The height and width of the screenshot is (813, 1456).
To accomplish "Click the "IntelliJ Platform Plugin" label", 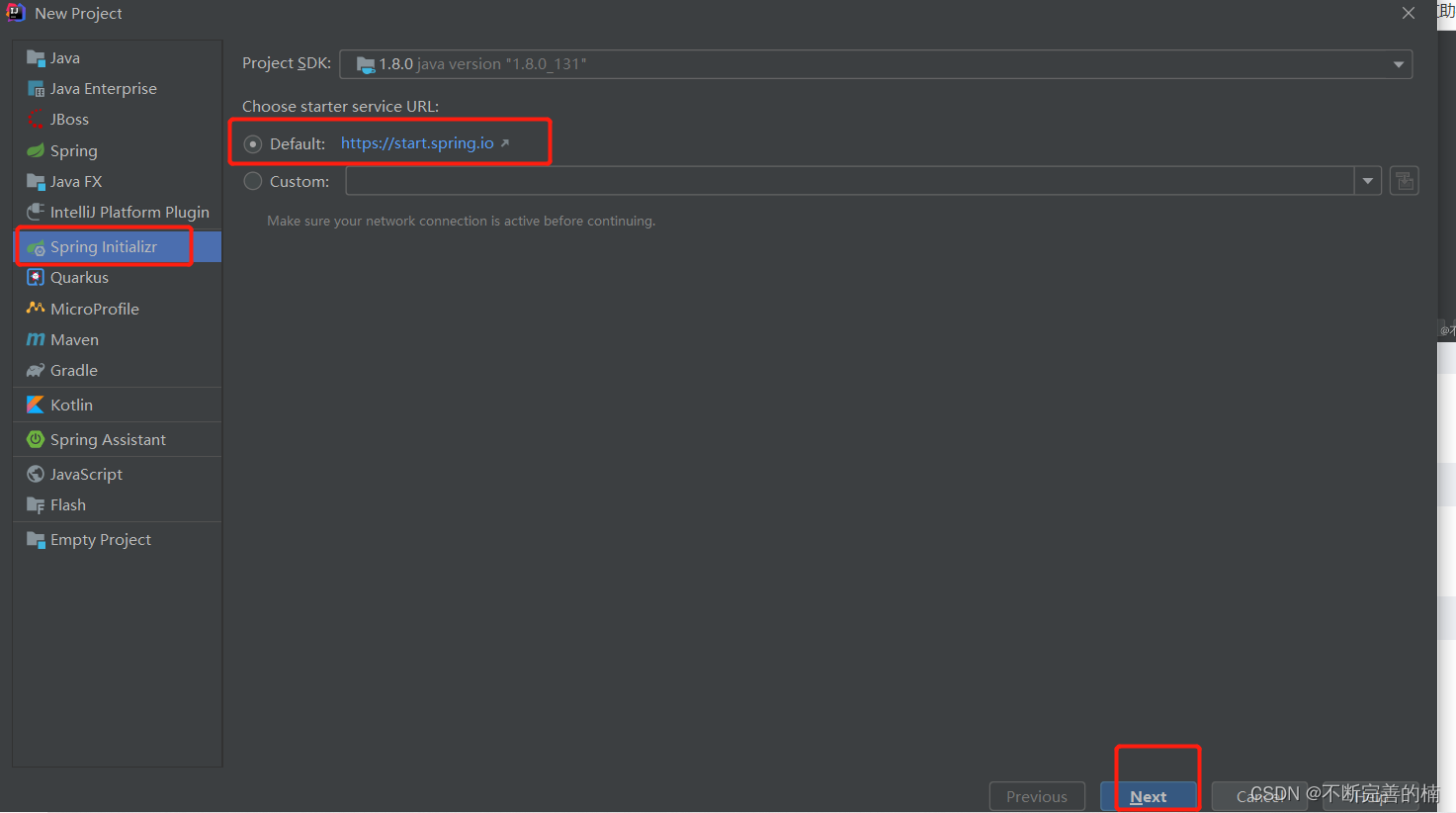I will pos(129,213).
